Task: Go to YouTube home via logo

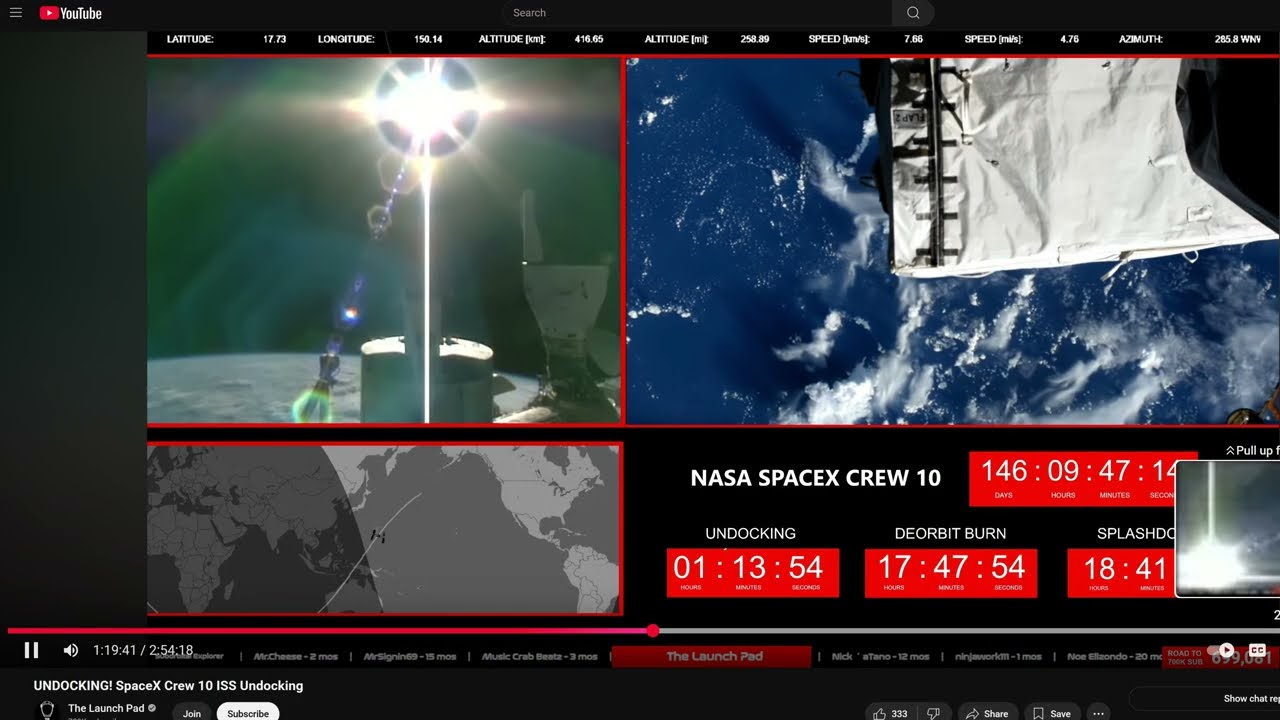Action: coord(71,13)
